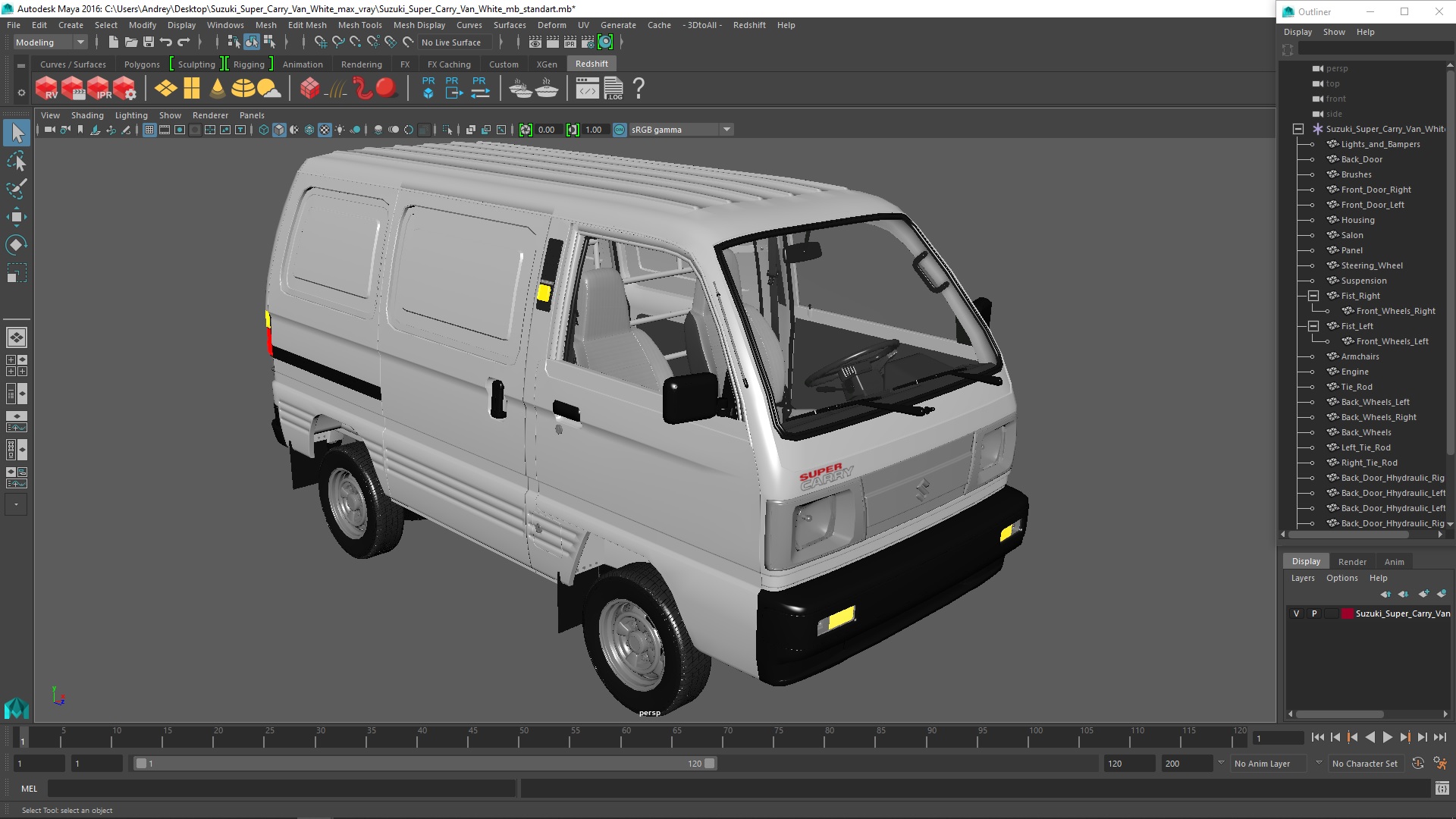The image size is (1456, 819).
Task: Open Redshift RenderView shelf icon
Action: [x=47, y=88]
